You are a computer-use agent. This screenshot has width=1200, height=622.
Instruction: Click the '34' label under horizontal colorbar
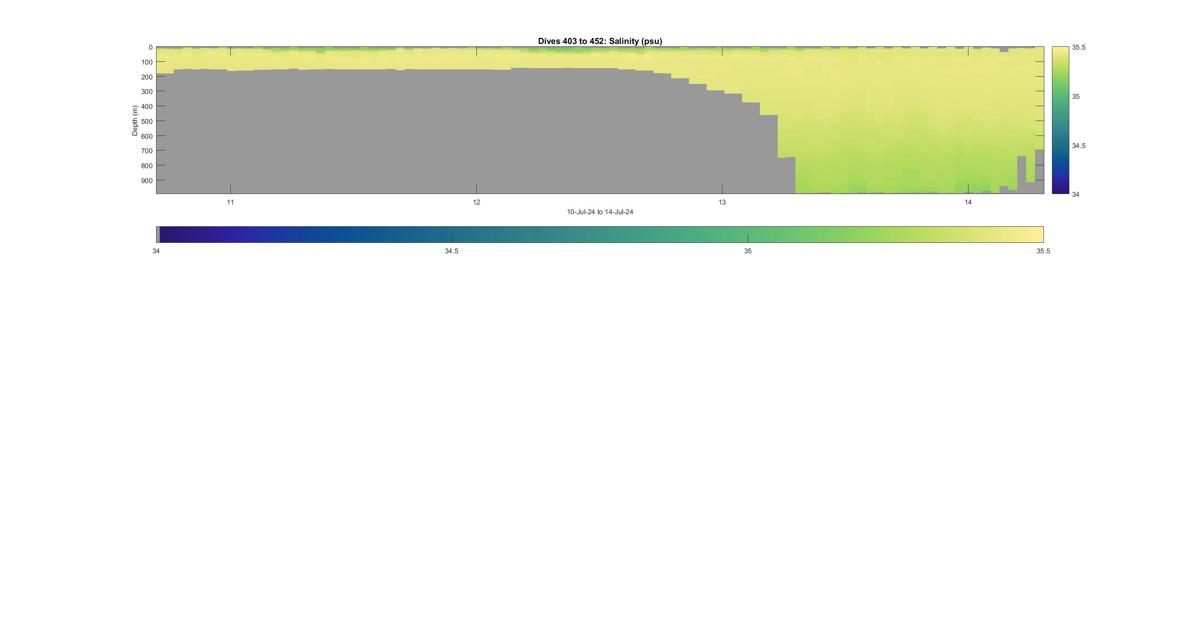click(156, 251)
